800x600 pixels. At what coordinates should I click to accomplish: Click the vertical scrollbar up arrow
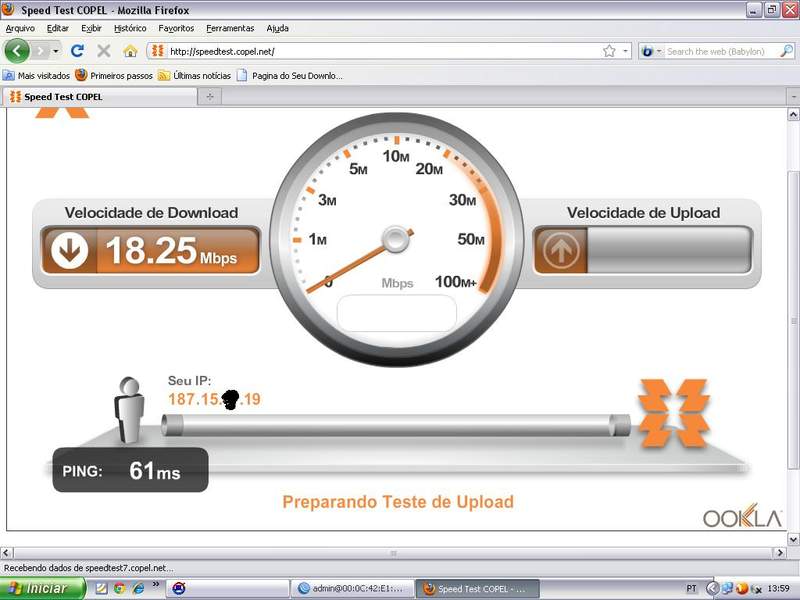tap(793, 114)
